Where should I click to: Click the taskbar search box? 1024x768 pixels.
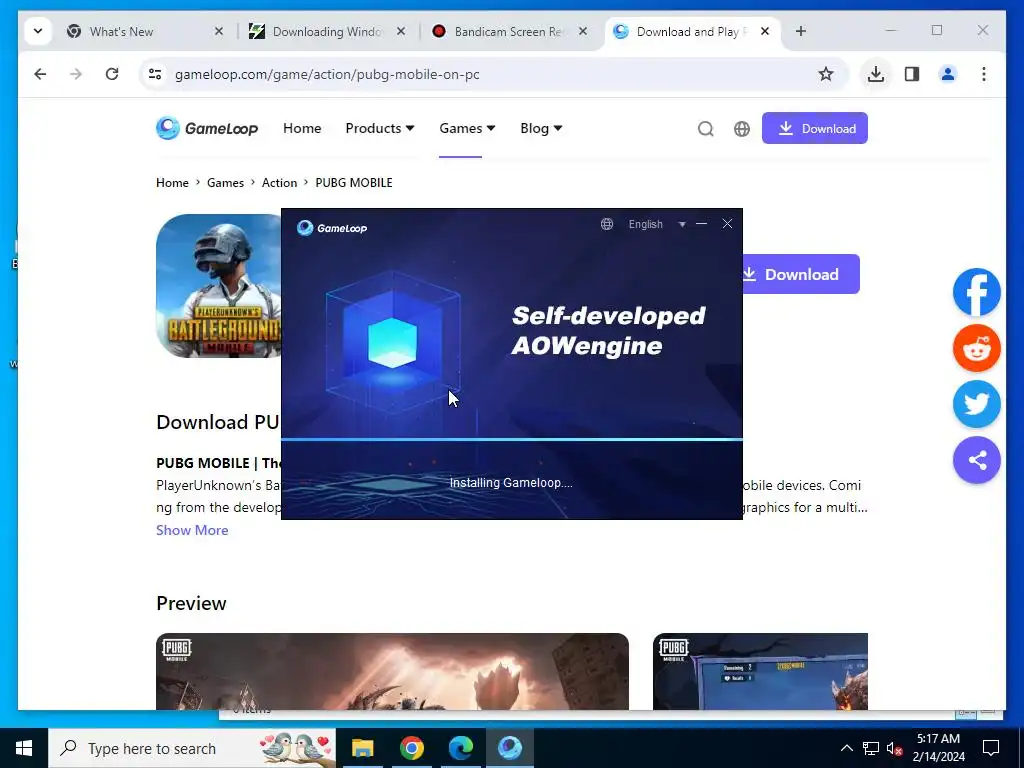point(192,748)
